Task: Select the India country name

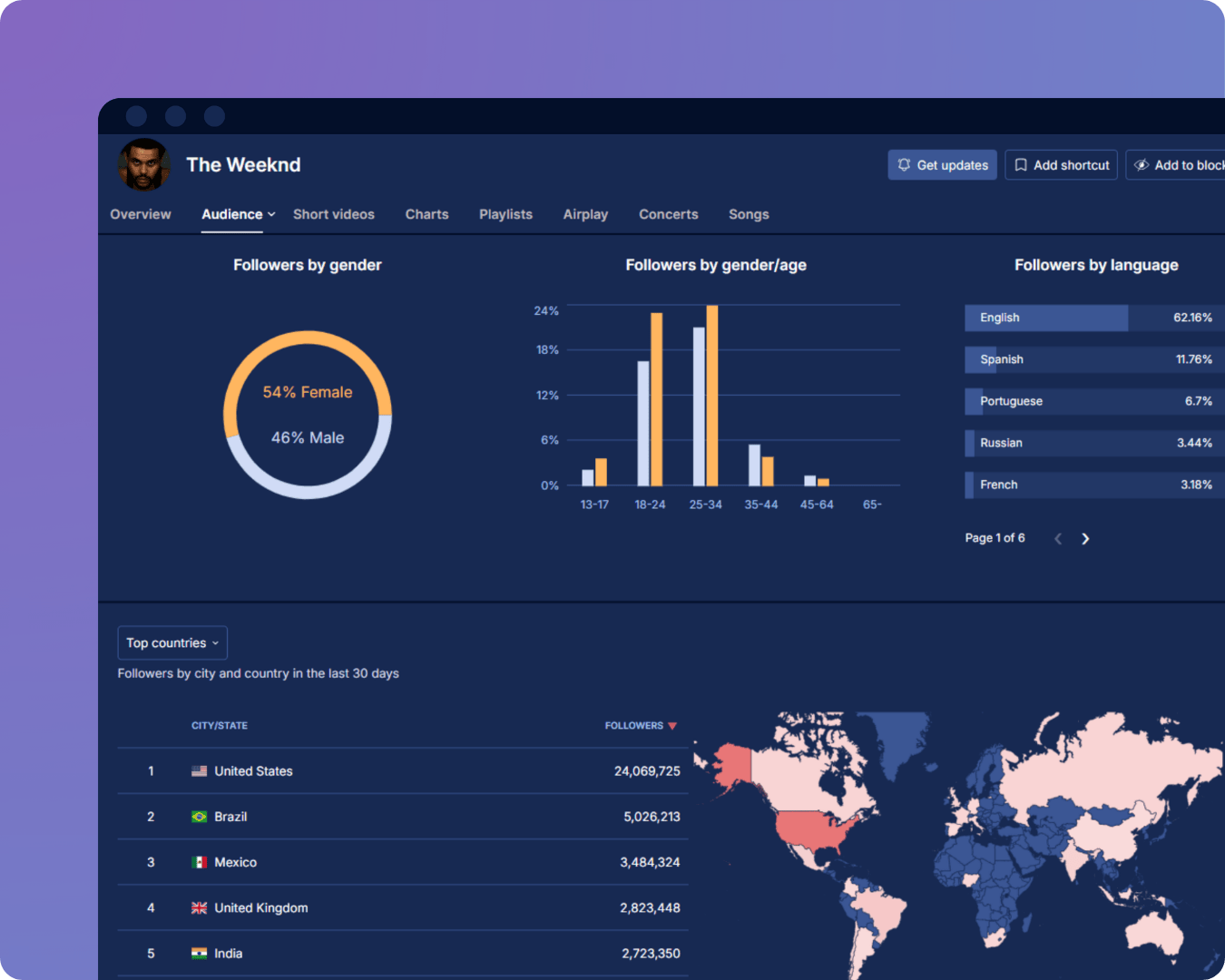Action: click(228, 953)
